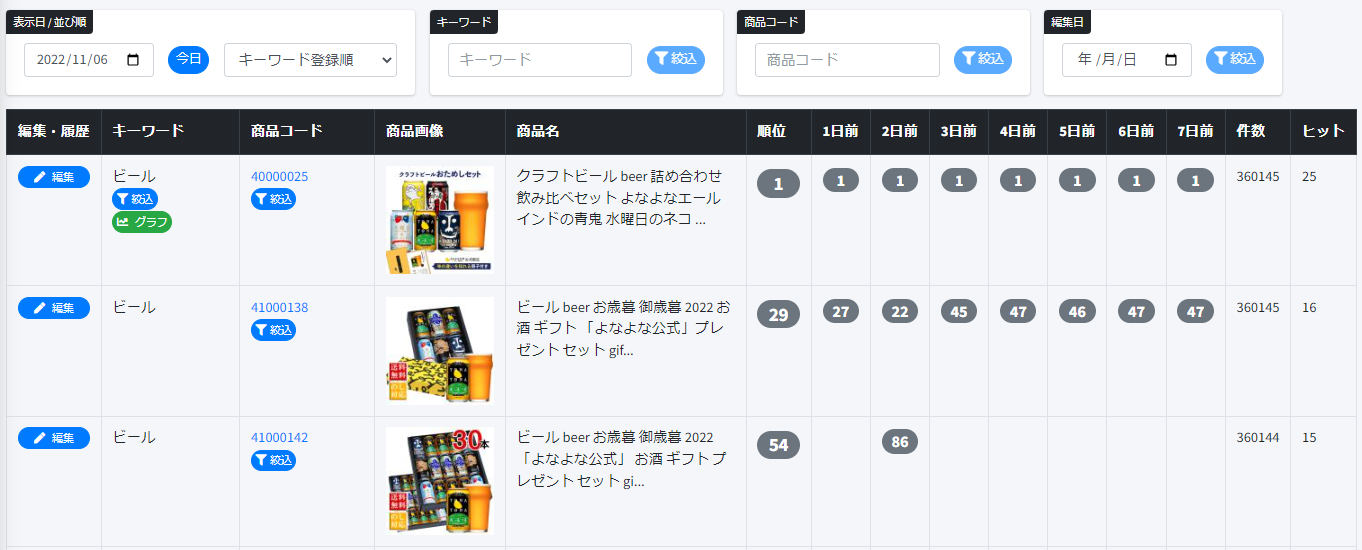The image size is (1362, 550).
Task: Click rank badge 29 in second row
Action: (778, 314)
